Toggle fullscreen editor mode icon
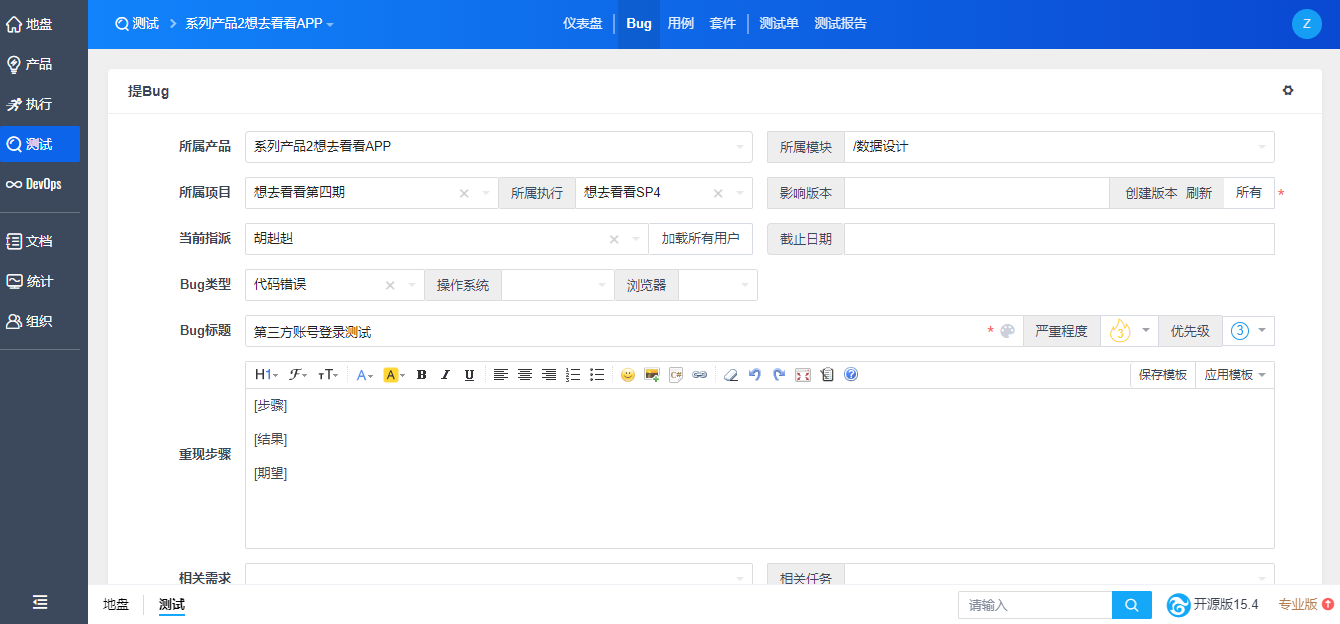This screenshot has width=1340, height=624. click(803, 375)
